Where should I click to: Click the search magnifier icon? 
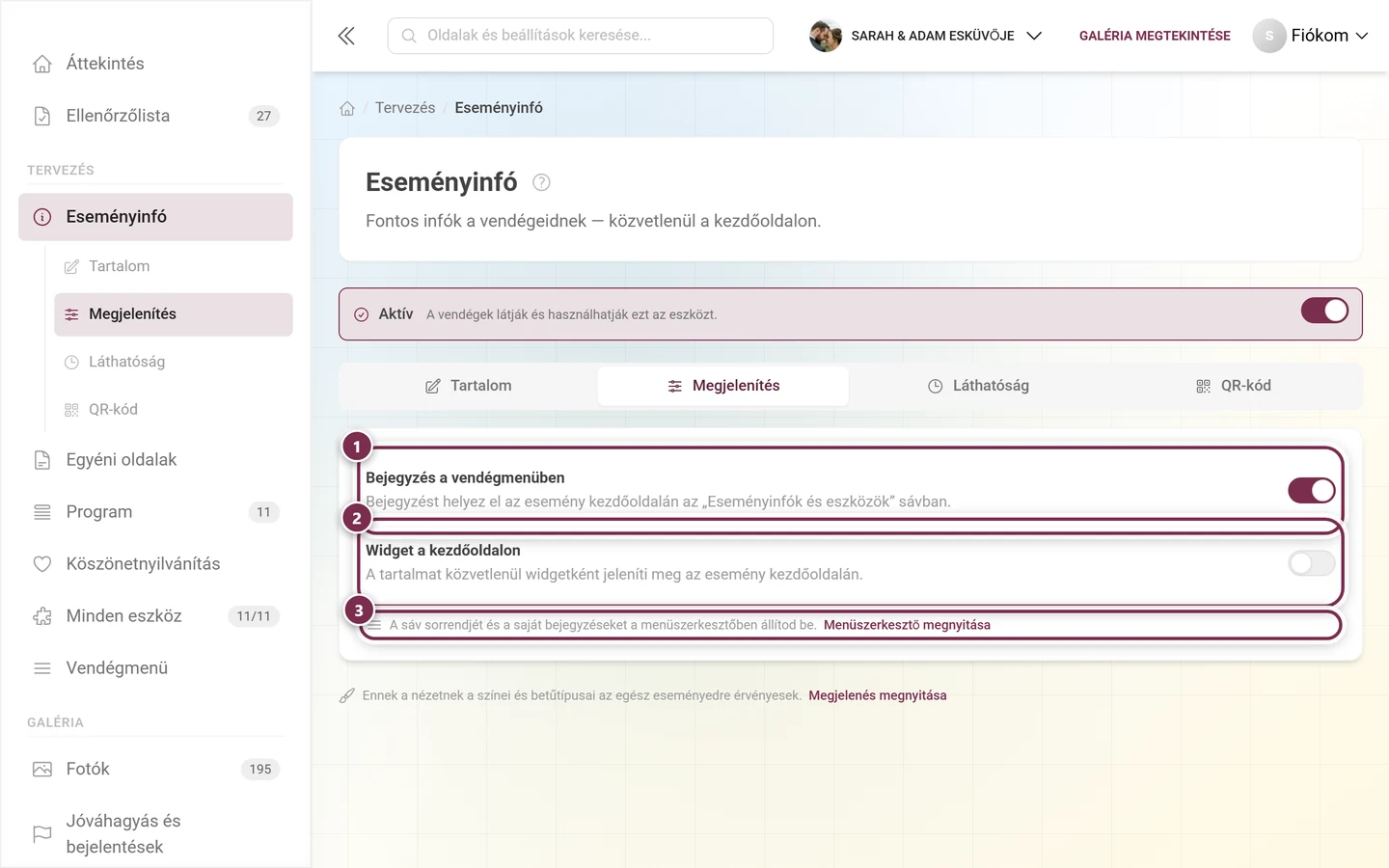(409, 36)
